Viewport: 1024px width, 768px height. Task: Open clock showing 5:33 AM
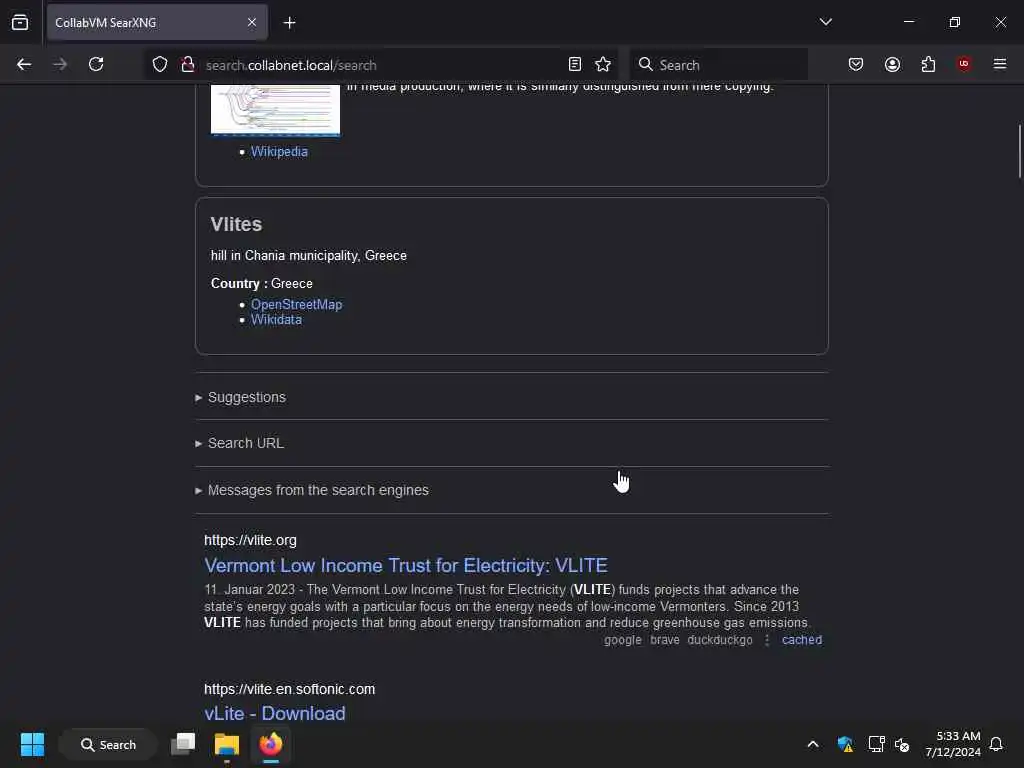coord(953,744)
